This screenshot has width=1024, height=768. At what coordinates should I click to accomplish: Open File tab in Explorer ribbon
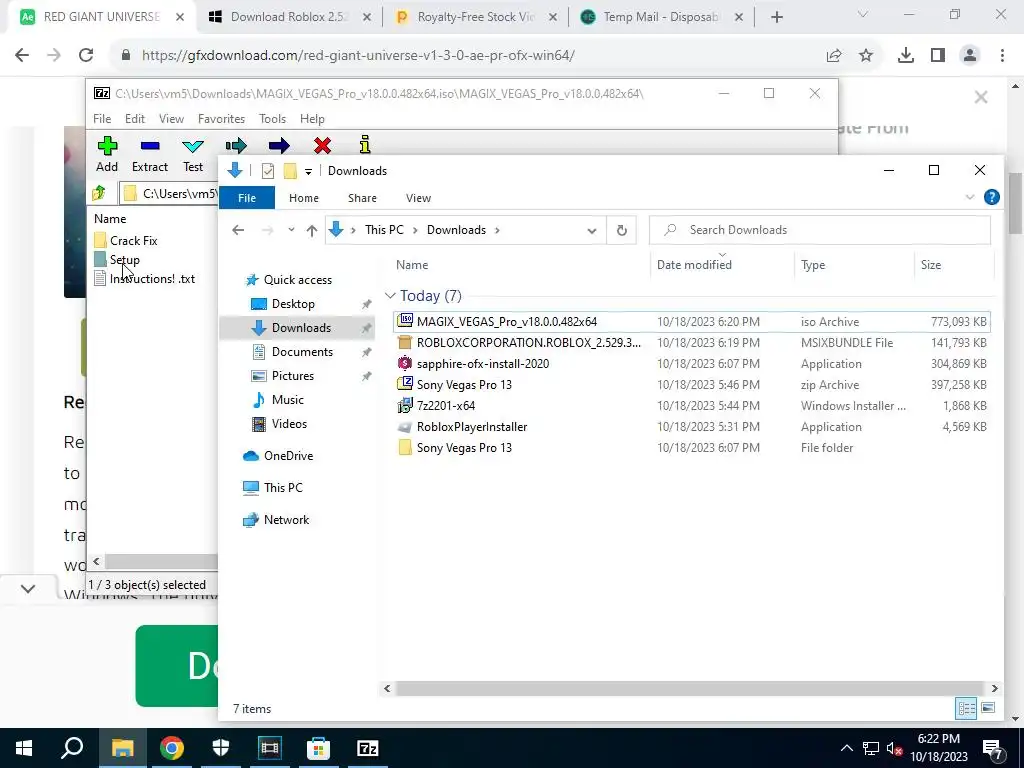(x=247, y=198)
